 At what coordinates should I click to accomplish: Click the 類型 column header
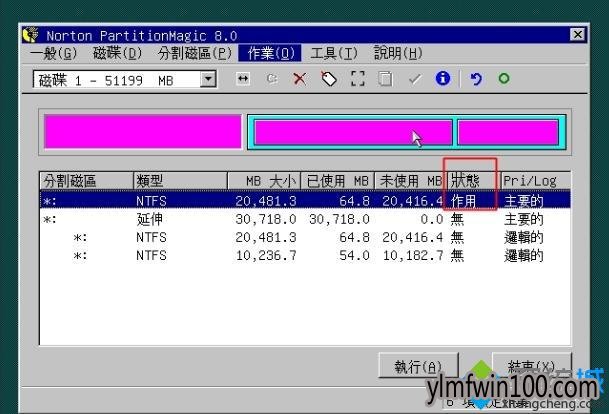point(180,181)
